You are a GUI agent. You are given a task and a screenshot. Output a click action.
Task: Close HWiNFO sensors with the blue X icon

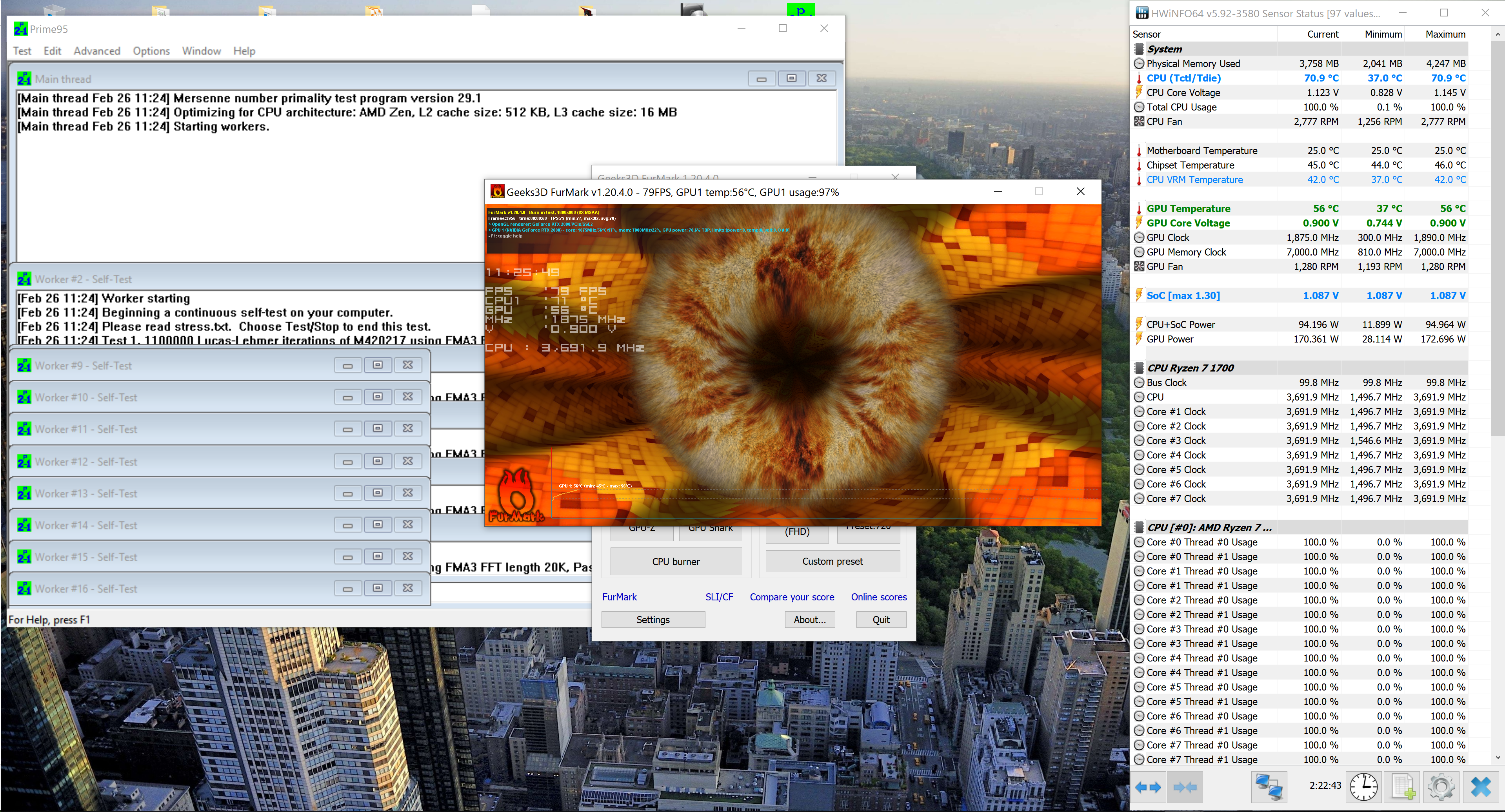click(x=1481, y=787)
